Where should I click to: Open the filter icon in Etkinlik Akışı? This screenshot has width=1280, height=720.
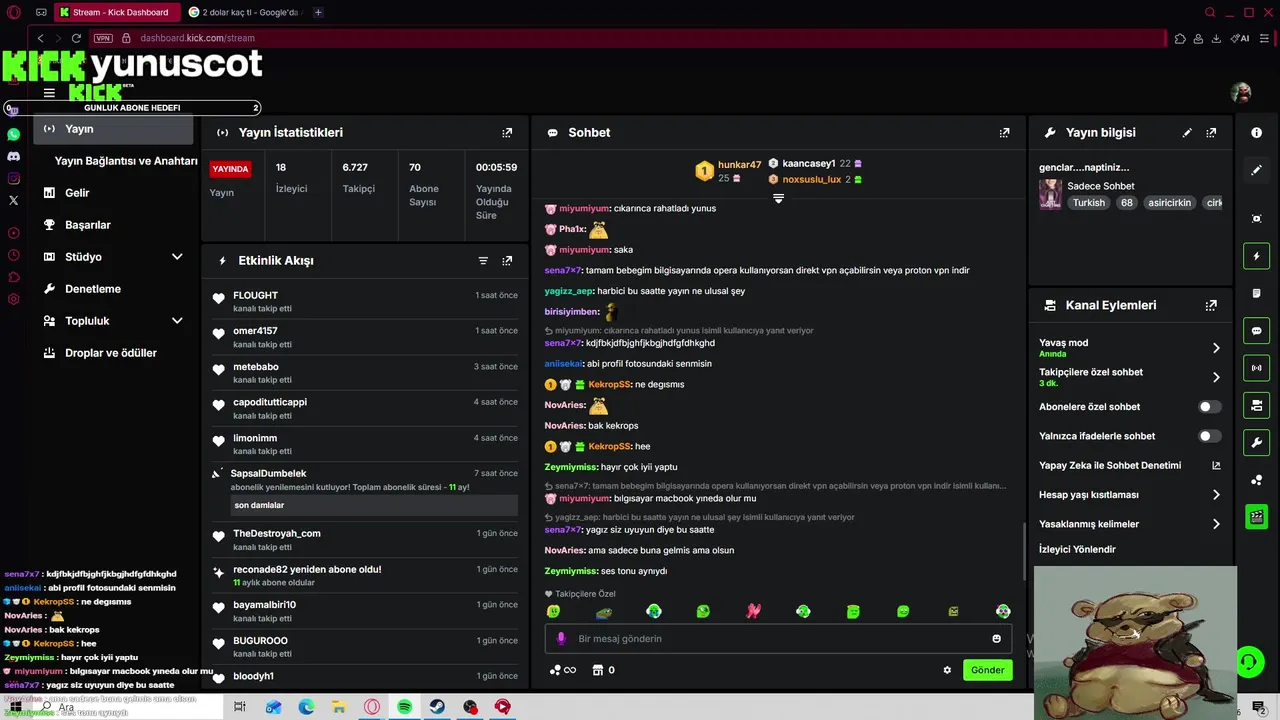coord(483,260)
